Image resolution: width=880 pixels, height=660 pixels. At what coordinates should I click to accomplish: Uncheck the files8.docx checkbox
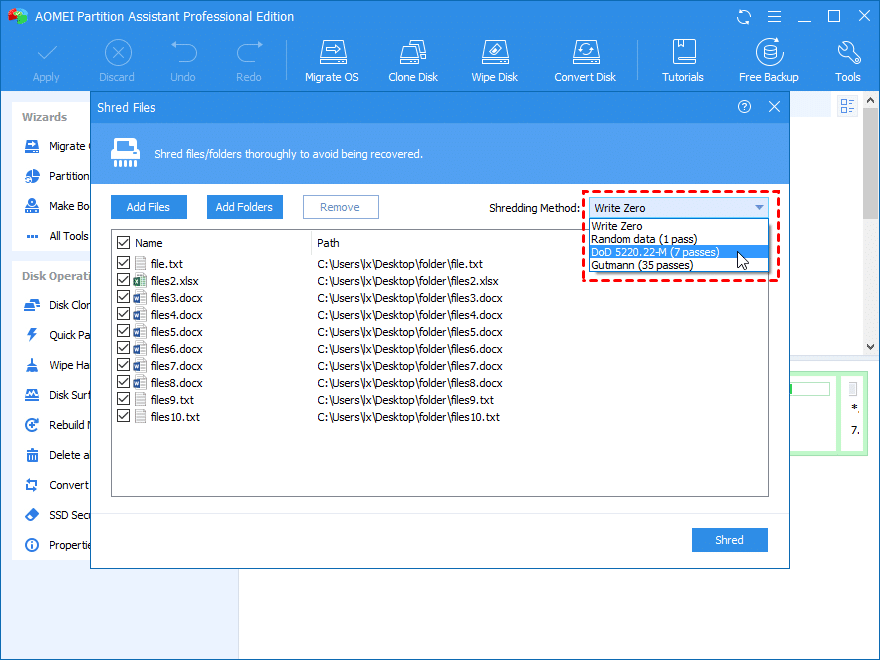(123, 382)
